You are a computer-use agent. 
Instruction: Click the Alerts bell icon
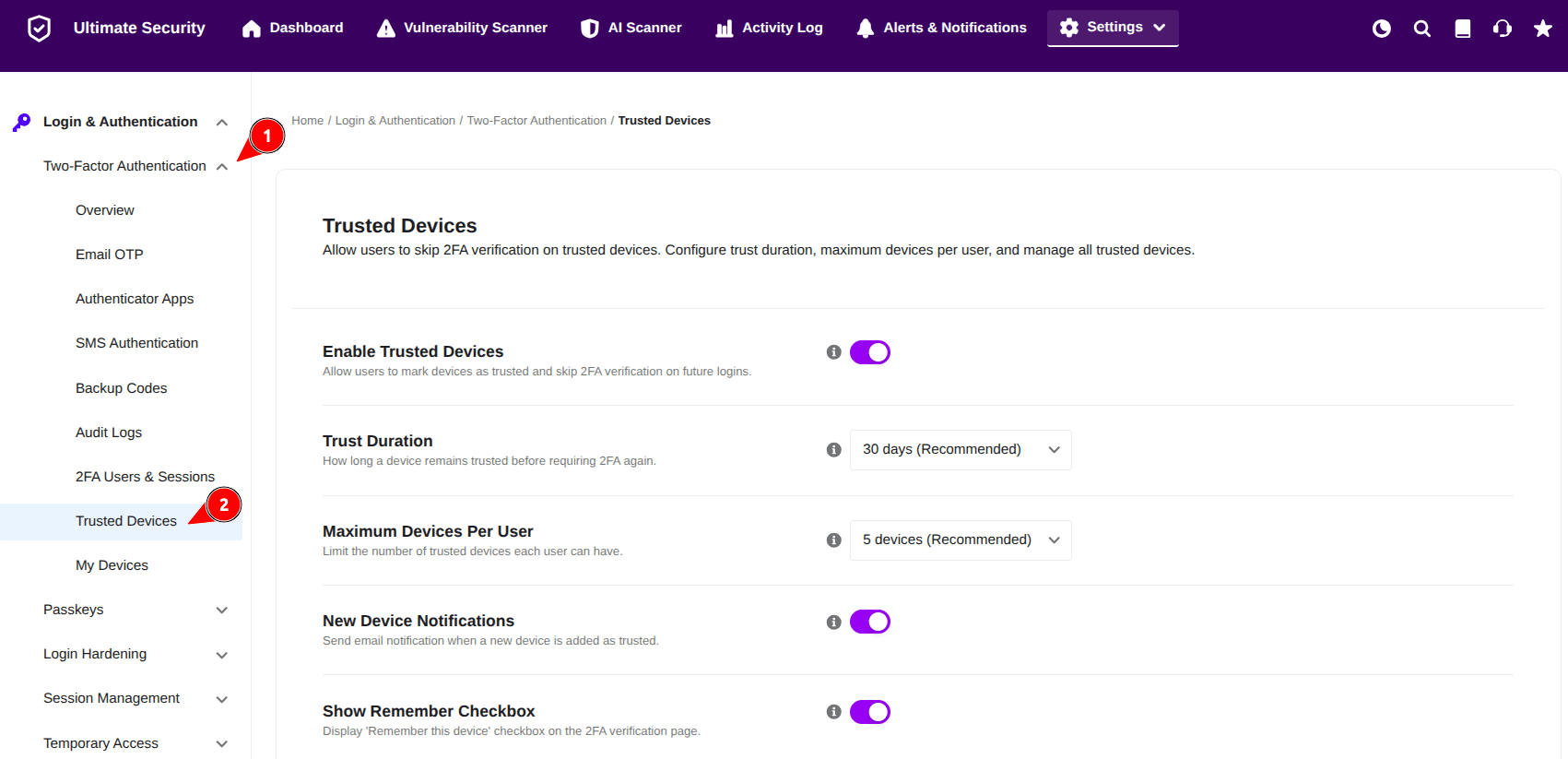866,29
